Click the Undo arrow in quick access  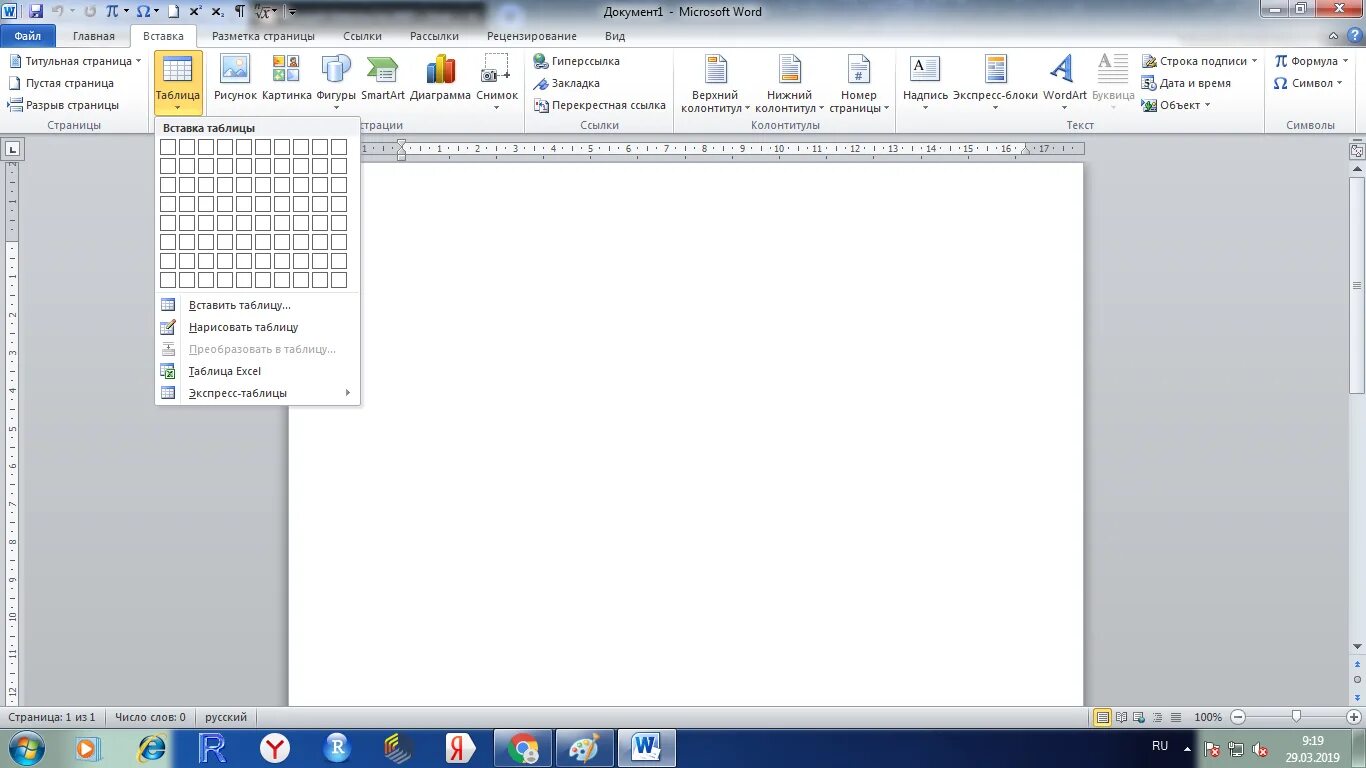point(58,12)
